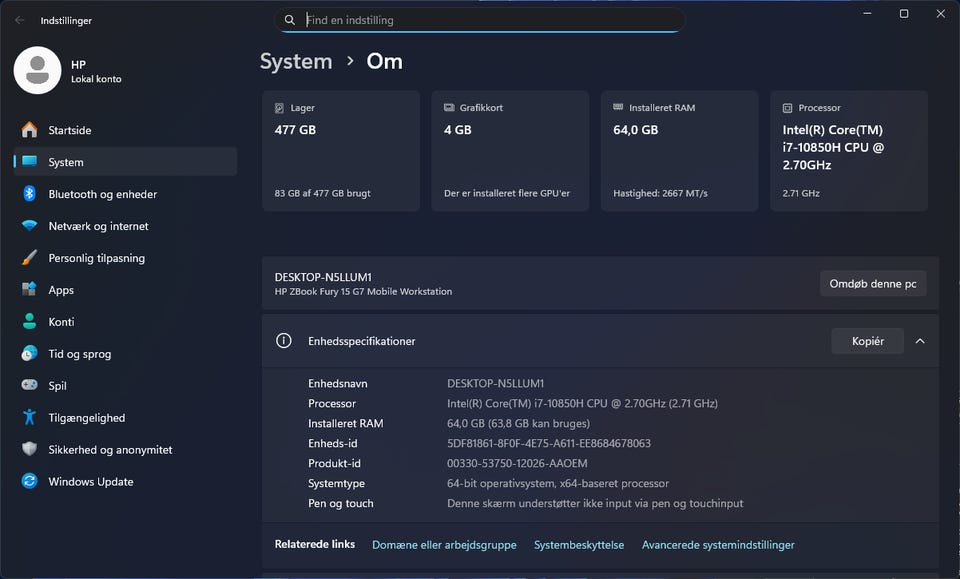Click 'Hastighed: 2667 MT/s' text
The height and width of the screenshot is (579, 960).
click(660, 193)
